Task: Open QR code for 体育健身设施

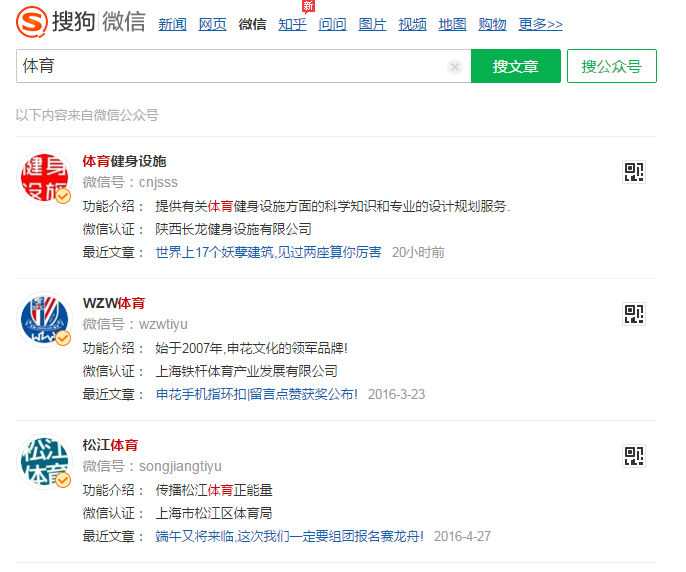Action: (634, 172)
